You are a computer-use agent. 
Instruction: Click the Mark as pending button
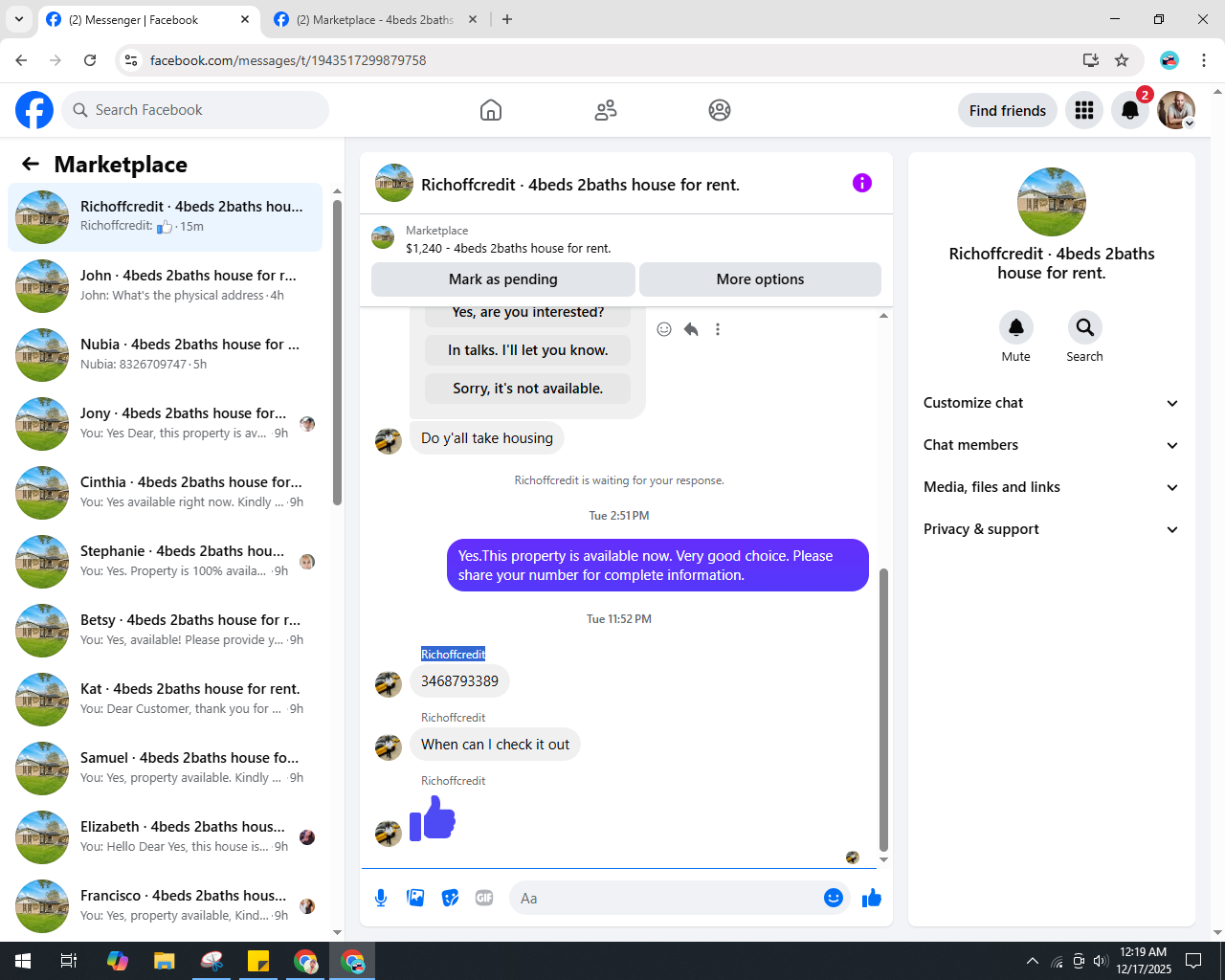503,279
